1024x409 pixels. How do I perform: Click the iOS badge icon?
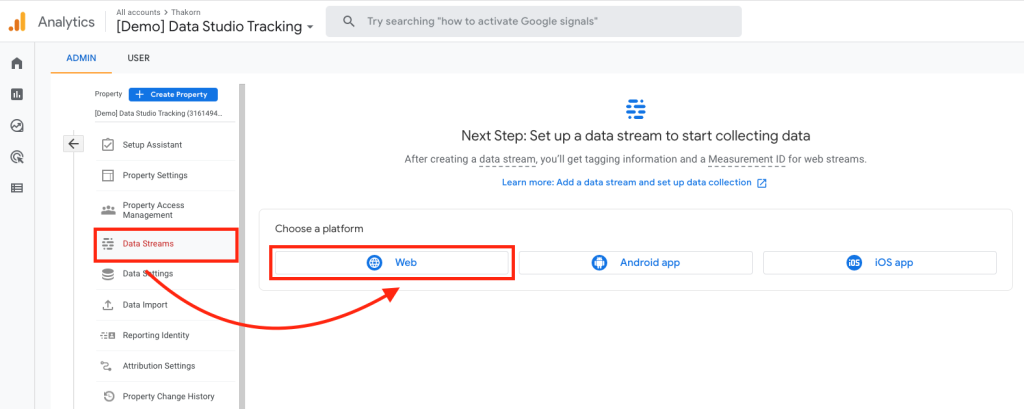(x=854, y=263)
